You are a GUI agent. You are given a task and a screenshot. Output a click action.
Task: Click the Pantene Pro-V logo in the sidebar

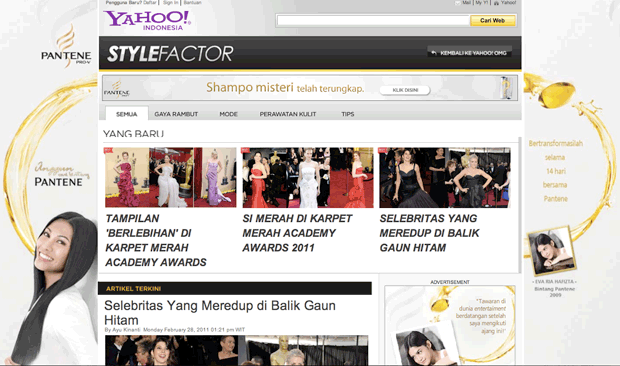pos(66,46)
